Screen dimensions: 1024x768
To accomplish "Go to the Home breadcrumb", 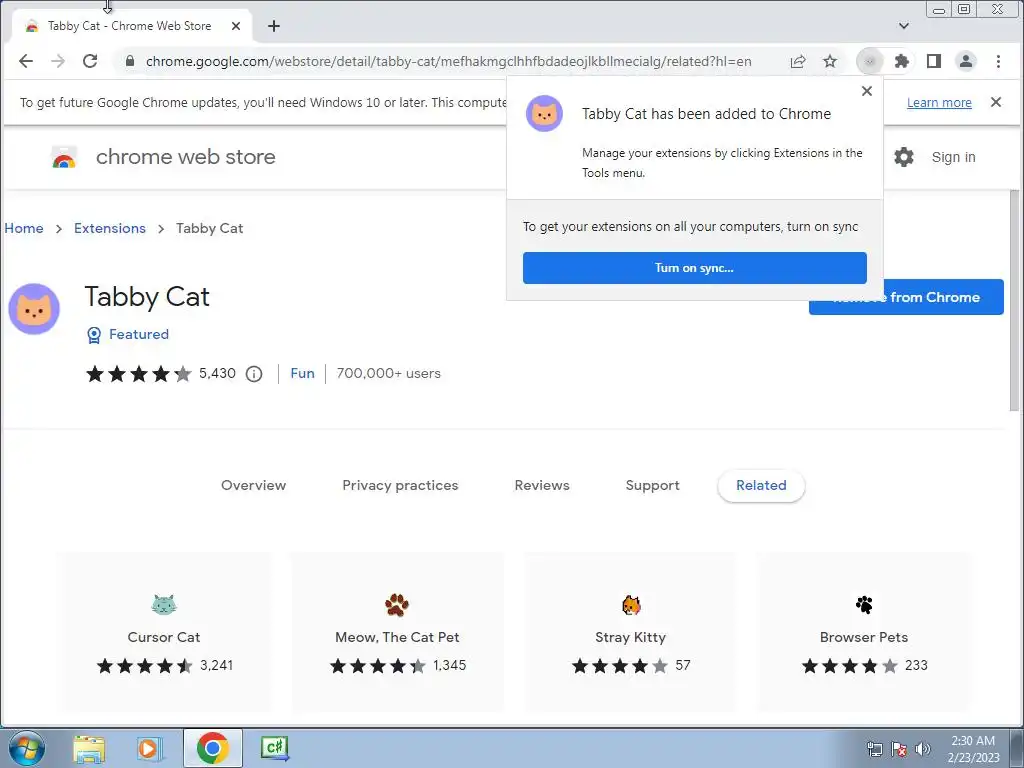I will click(x=24, y=228).
